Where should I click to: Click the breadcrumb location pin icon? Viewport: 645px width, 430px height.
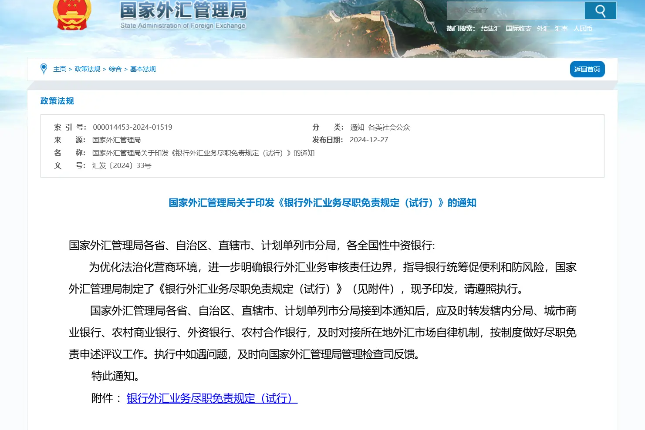(x=44, y=68)
